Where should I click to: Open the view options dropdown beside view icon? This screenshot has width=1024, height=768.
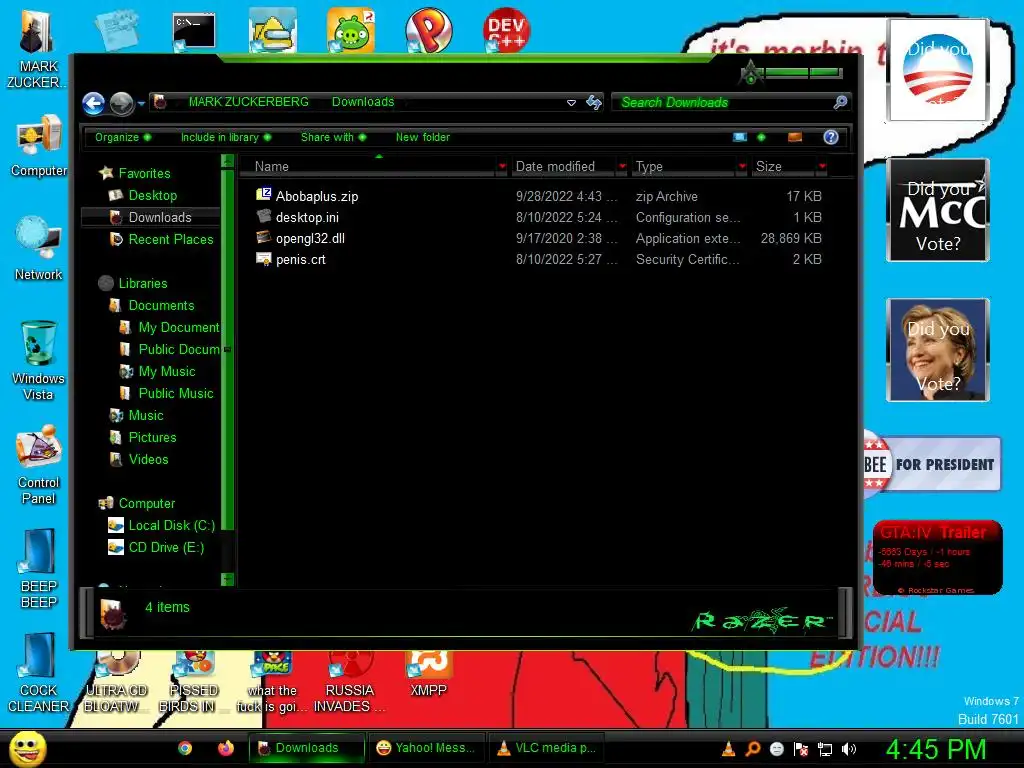pyautogui.click(x=761, y=137)
